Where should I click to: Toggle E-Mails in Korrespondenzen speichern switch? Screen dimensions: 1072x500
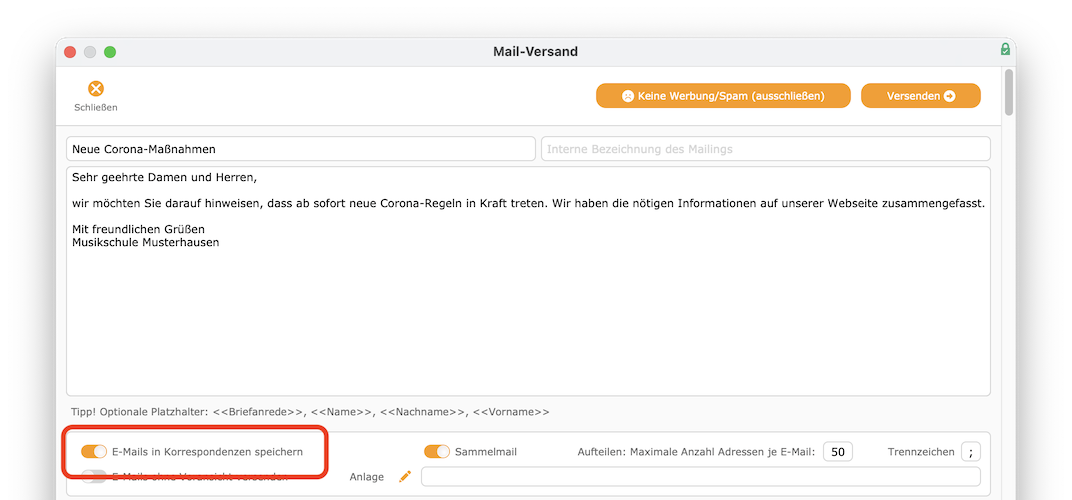pyautogui.click(x=94, y=451)
